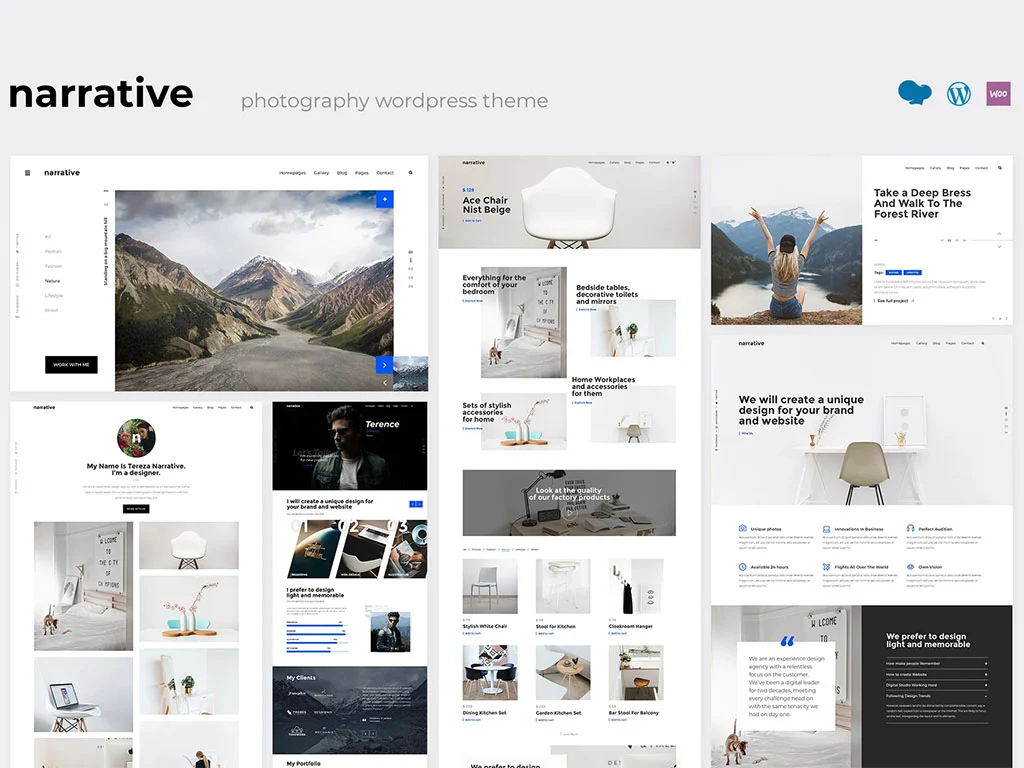Click Dining Kitchen Set product image
1024x768 pixels.
click(x=490, y=673)
